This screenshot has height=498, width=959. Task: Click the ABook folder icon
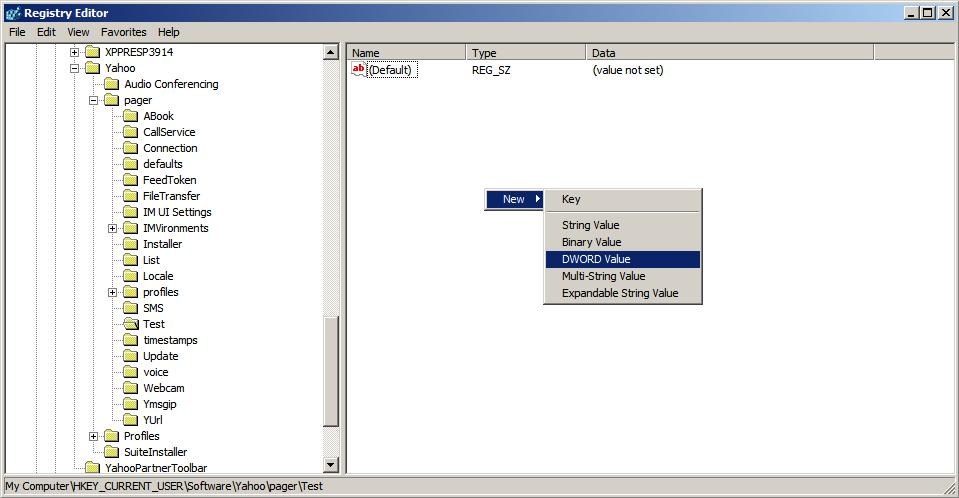click(x=130, y=116)
